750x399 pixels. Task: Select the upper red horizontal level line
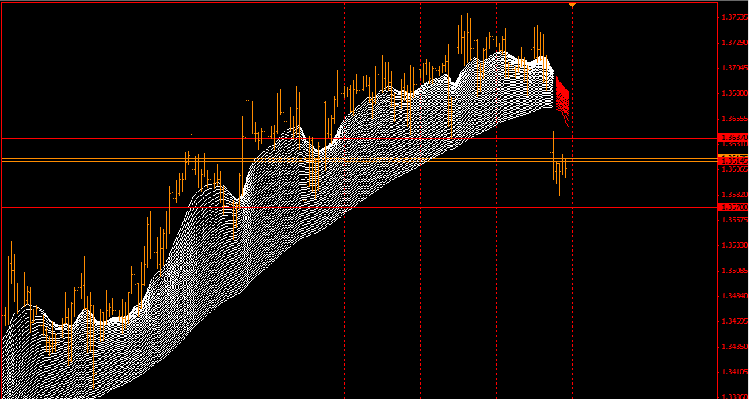360,138
